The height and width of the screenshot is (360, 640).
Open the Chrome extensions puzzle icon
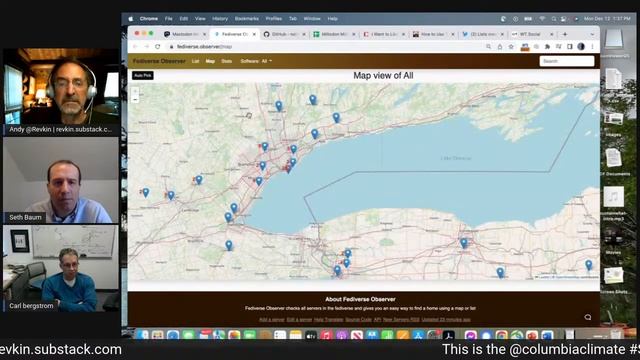pyautogui.click(x=547, y=47)
